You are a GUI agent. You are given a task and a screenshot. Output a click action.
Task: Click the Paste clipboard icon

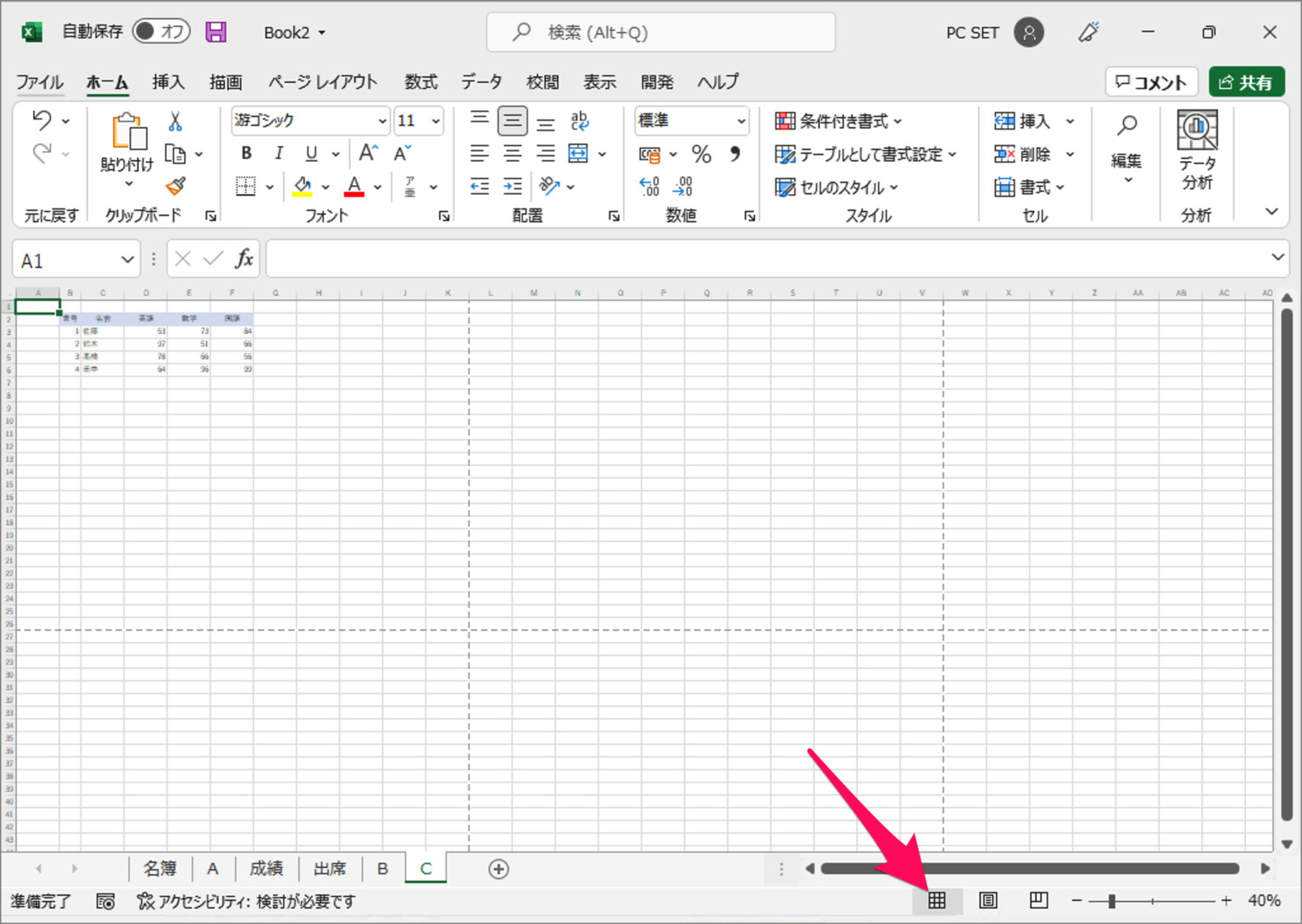click(128, 132)
